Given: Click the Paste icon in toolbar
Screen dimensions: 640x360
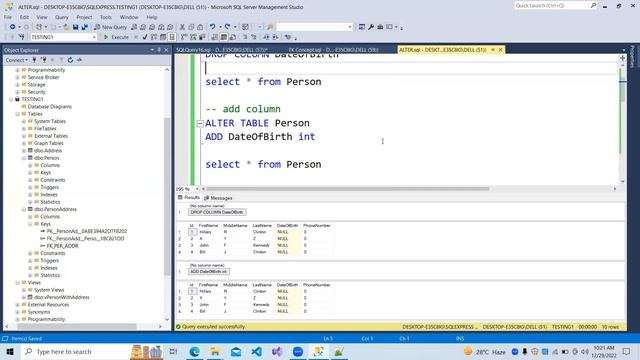Looking at the screenshot, I should point(200,27).
